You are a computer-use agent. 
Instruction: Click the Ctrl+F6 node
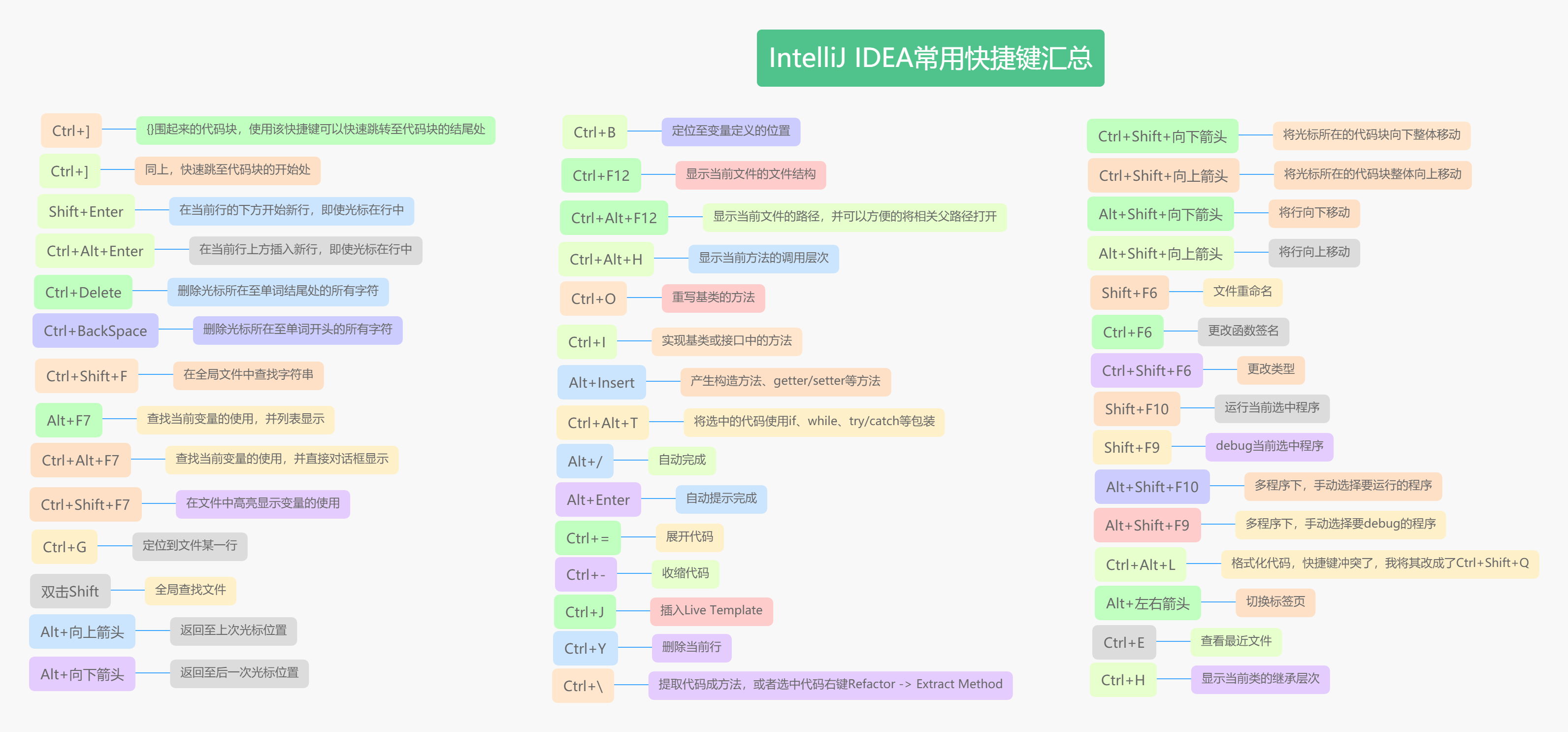(x=1127, y=332)
